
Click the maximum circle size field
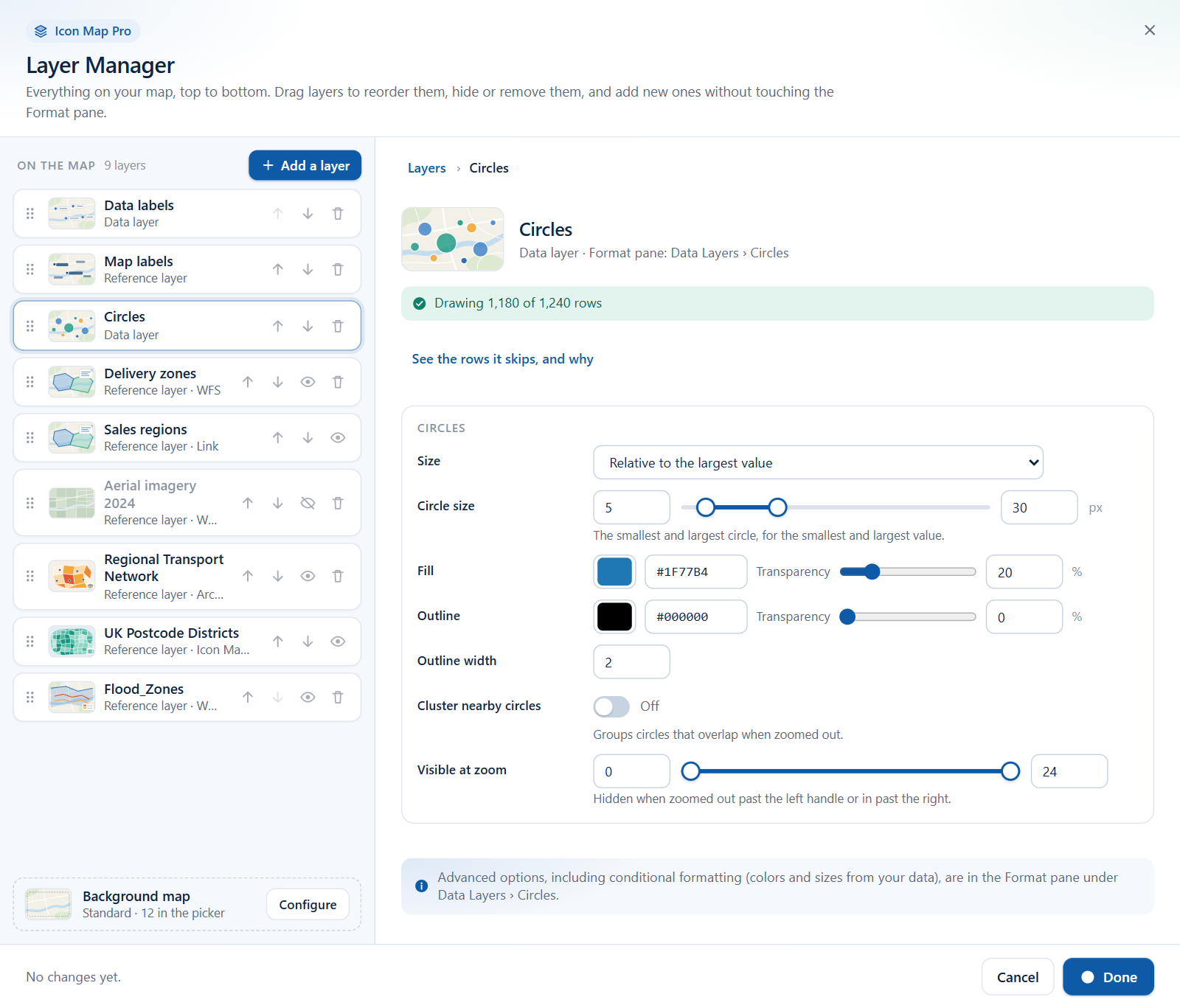(1039, 507)
